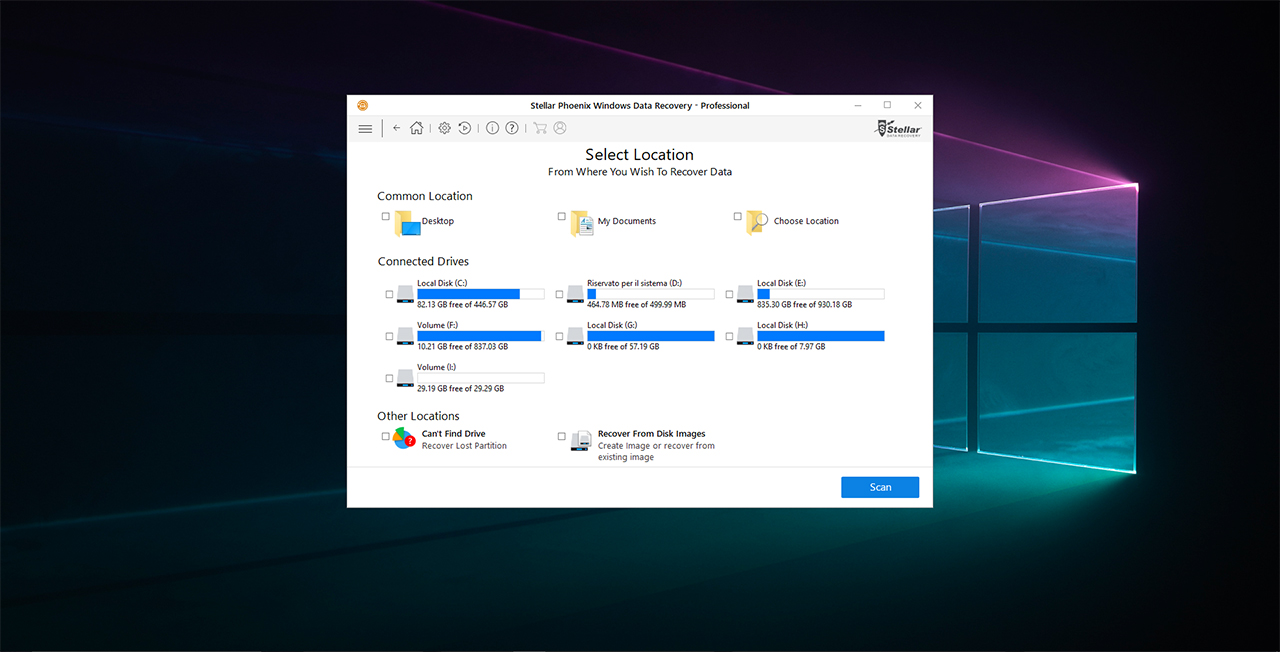Open the hamburger menu in the toolbar
This screenshot has height=652, width=1280.
click(365, 128)
